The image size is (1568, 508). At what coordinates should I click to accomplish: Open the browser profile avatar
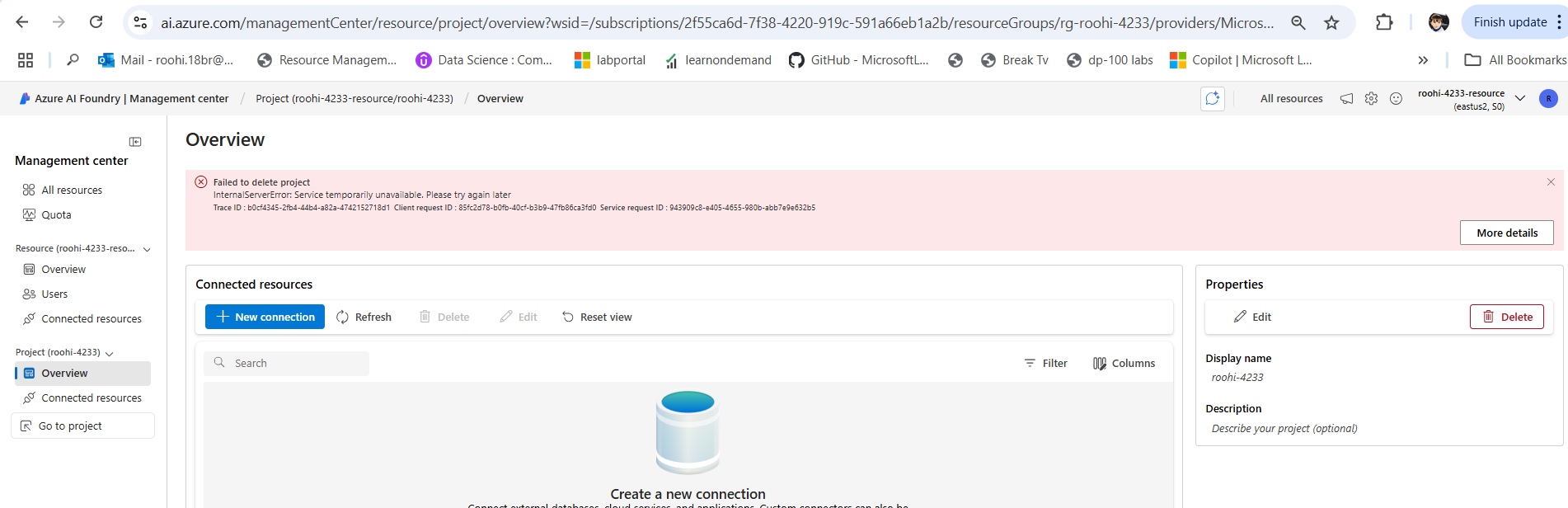(1439, 22)
